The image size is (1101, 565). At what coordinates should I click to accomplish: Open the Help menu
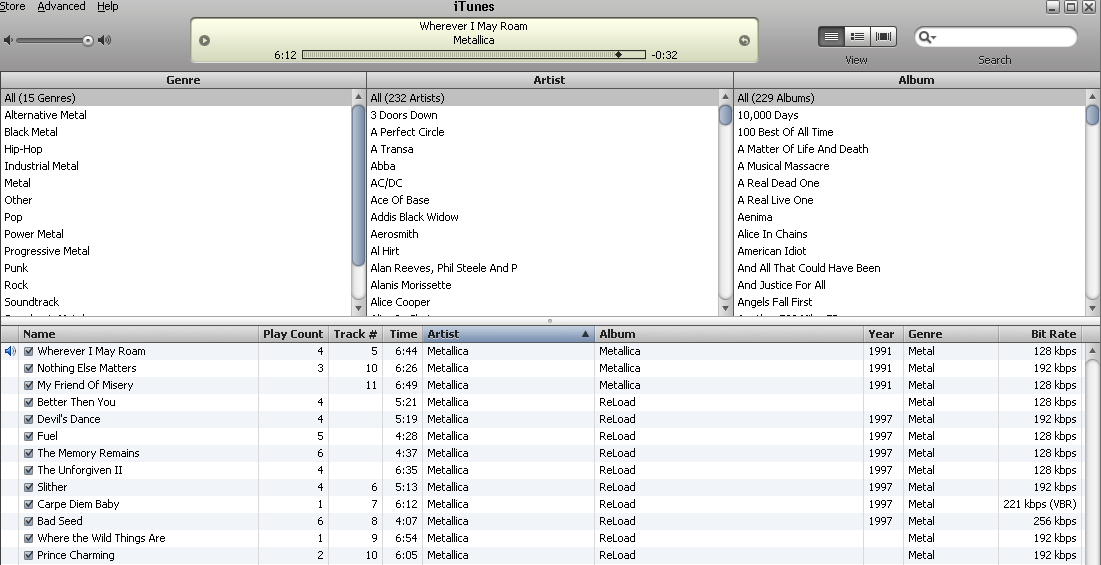[x=107, y=6]
